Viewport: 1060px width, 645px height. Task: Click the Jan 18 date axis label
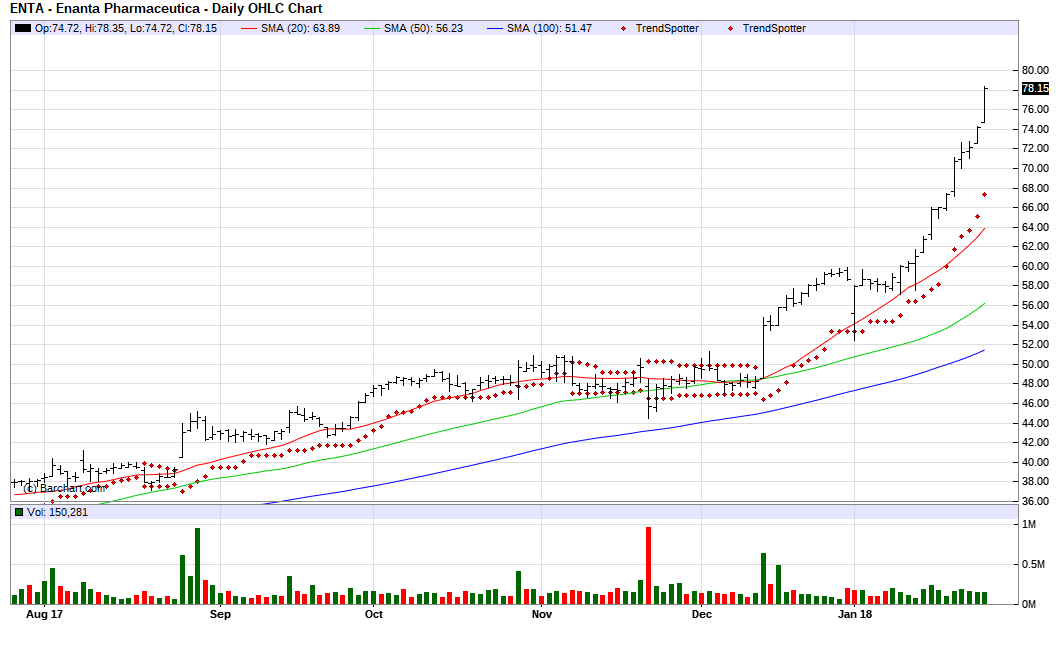tap(855, 615)
